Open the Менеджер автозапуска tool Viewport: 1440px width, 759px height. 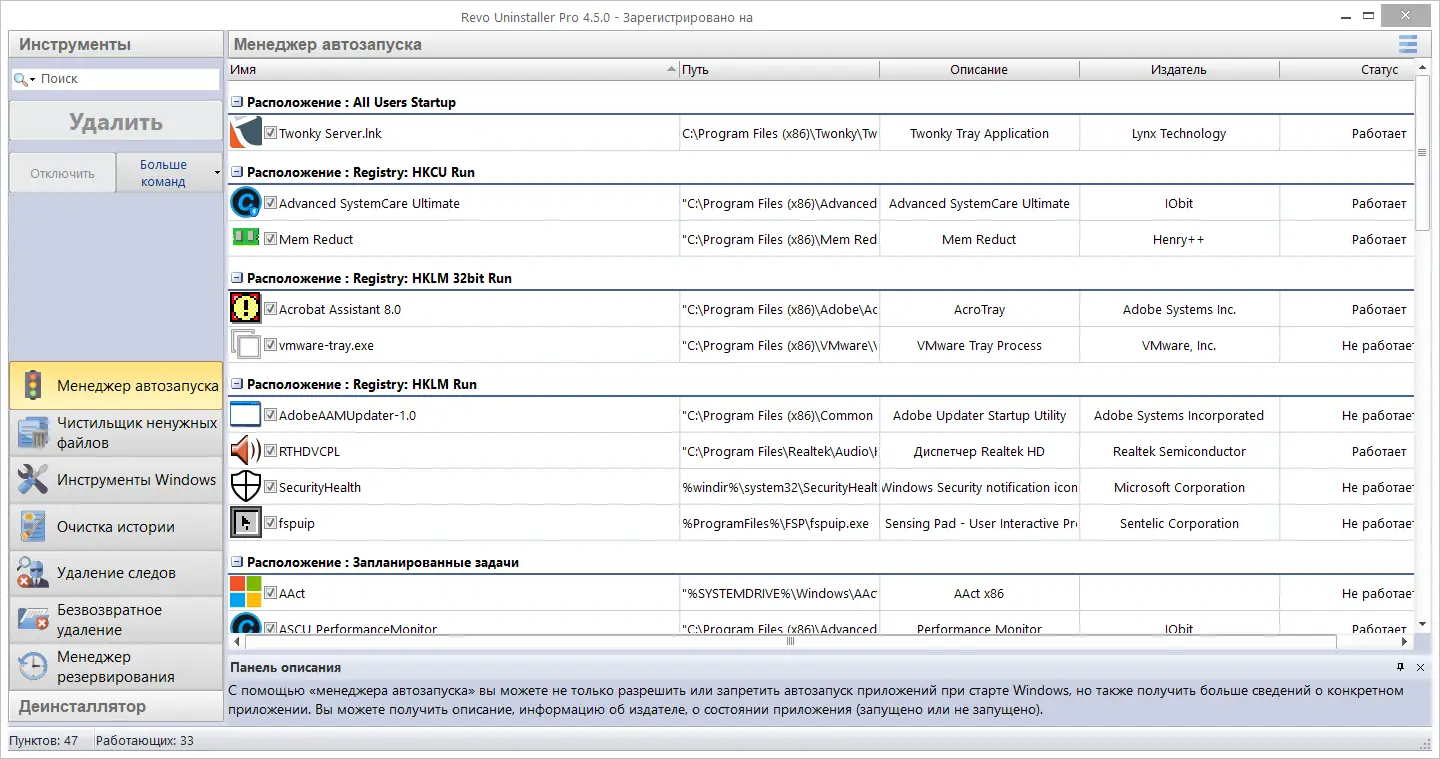tap(116, 386)
